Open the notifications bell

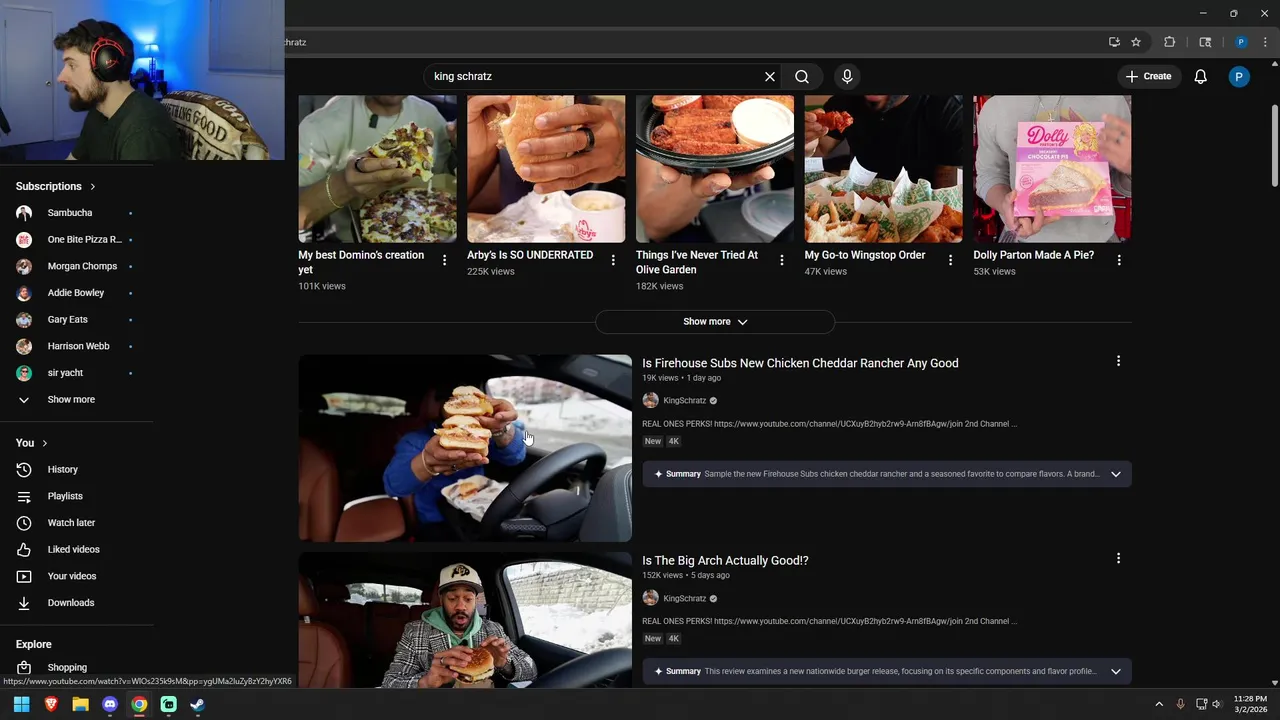pyautogui.click(x=1201, y=77)
